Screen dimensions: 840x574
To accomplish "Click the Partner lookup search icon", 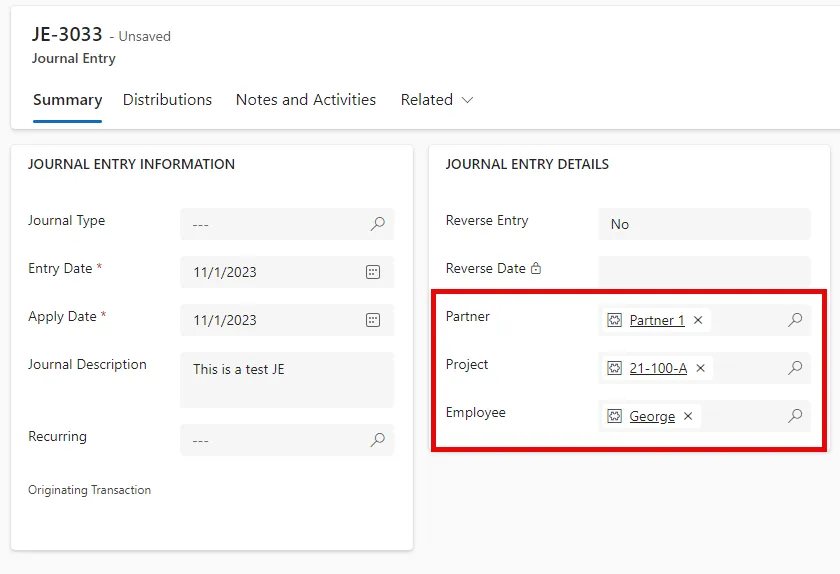I will (796, 320).
